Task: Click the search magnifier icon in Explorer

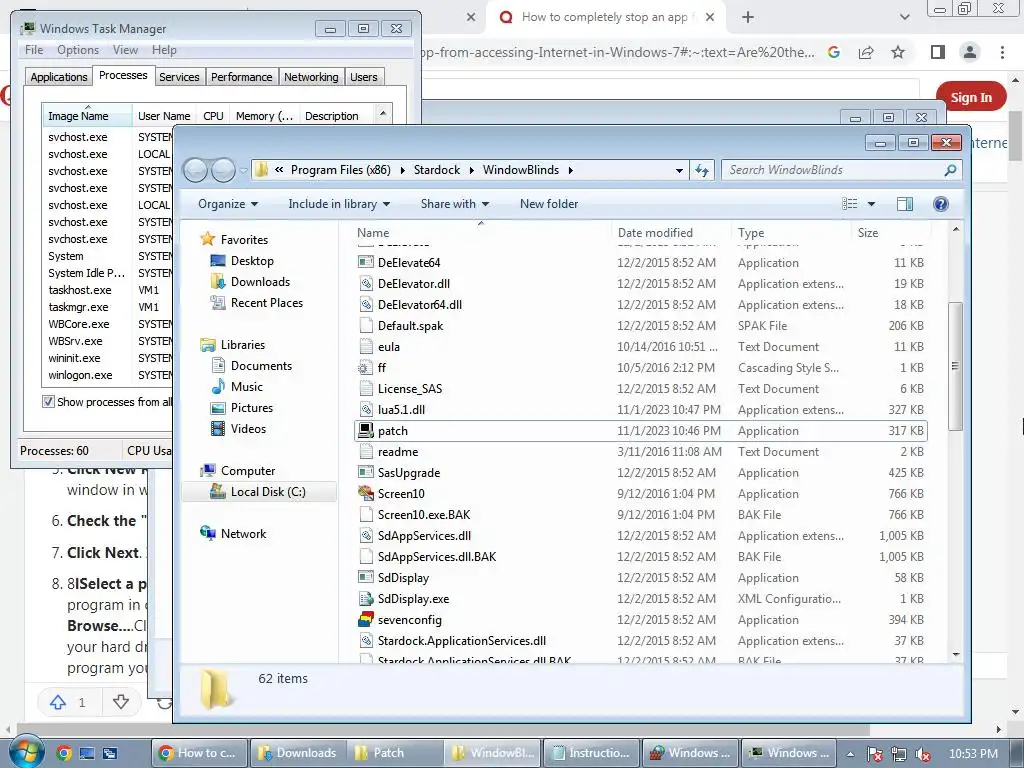Action: click(950, 170)
